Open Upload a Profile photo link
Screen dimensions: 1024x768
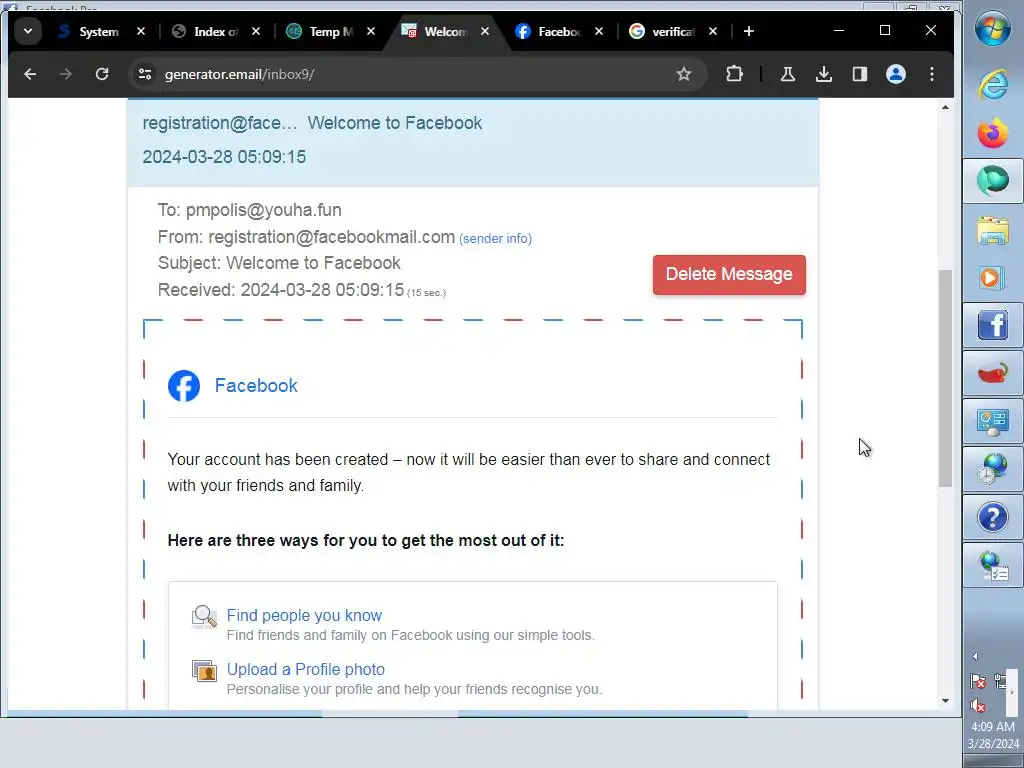click(305, 669)
